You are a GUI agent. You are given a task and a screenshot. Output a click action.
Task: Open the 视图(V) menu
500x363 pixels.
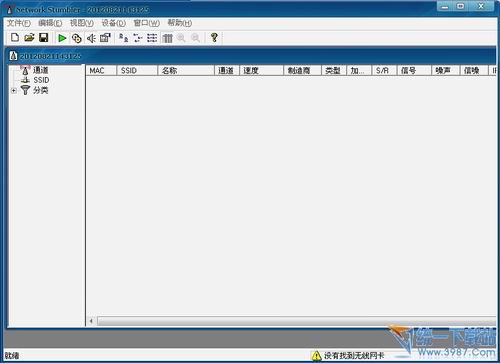(x=82, y=23)
